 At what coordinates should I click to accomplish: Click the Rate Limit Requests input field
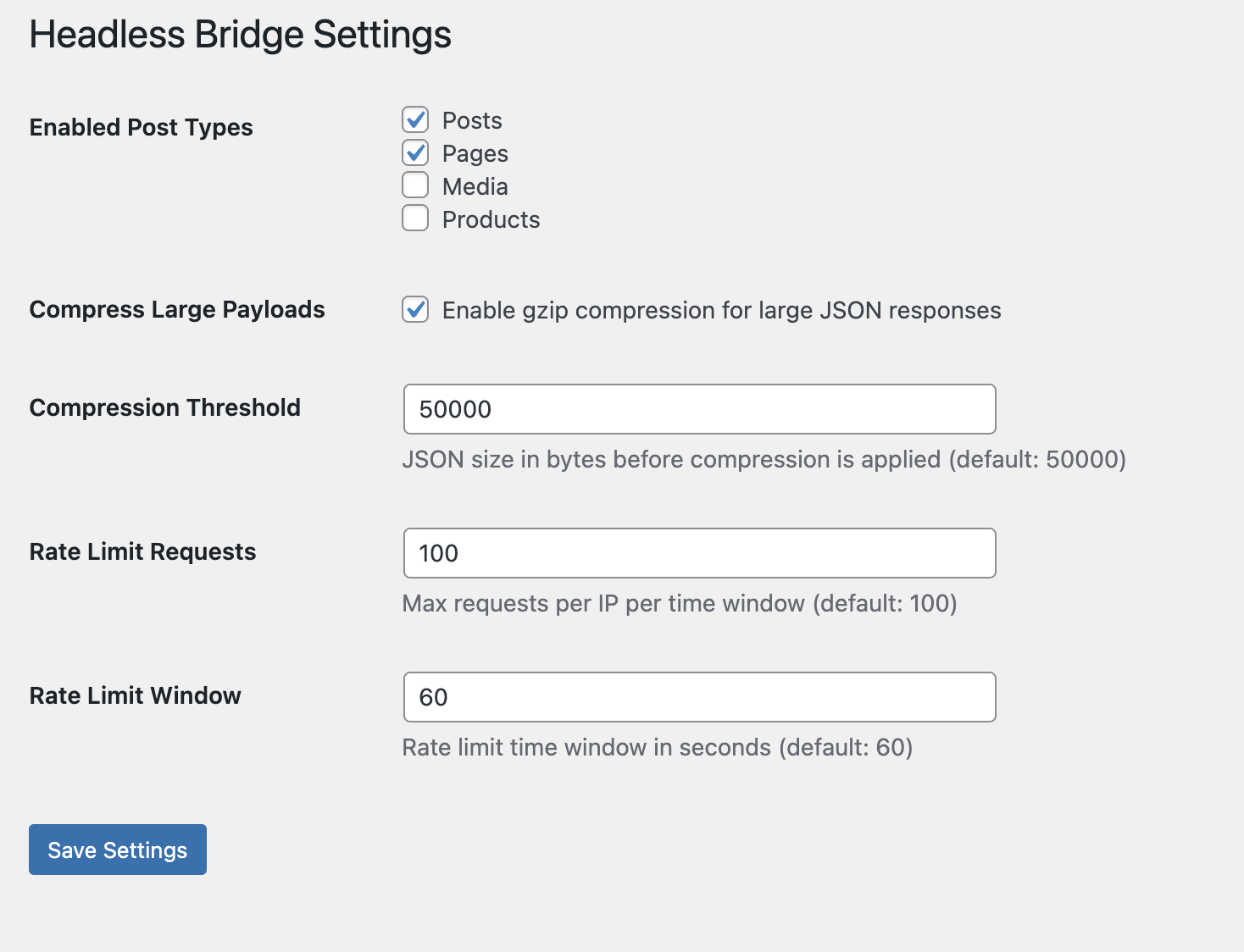699,553
